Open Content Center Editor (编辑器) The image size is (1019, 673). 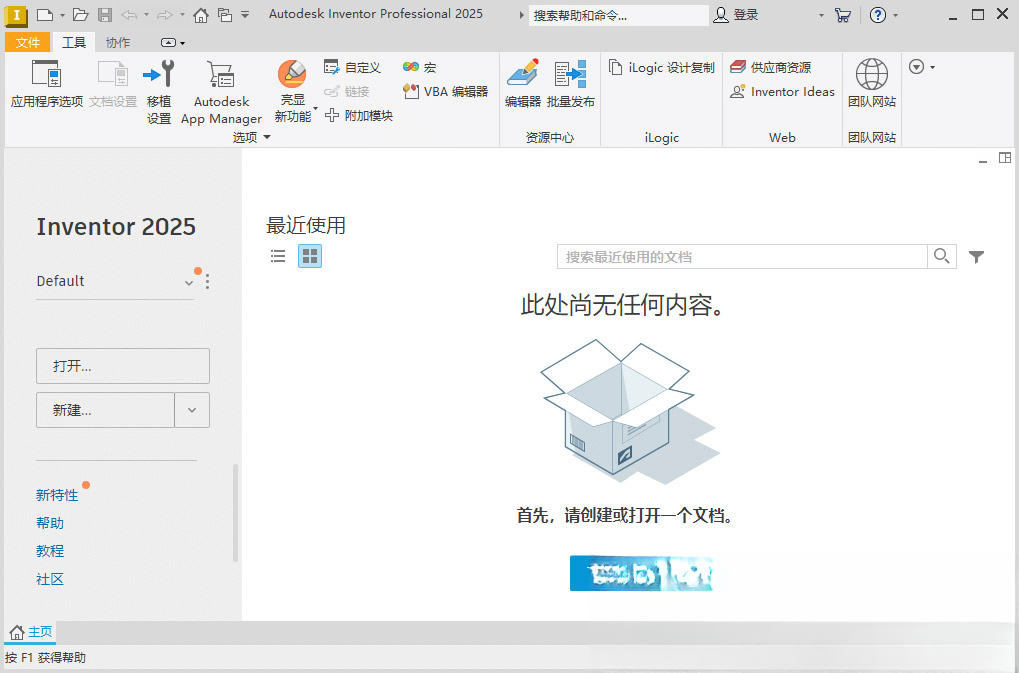(522, 83)
